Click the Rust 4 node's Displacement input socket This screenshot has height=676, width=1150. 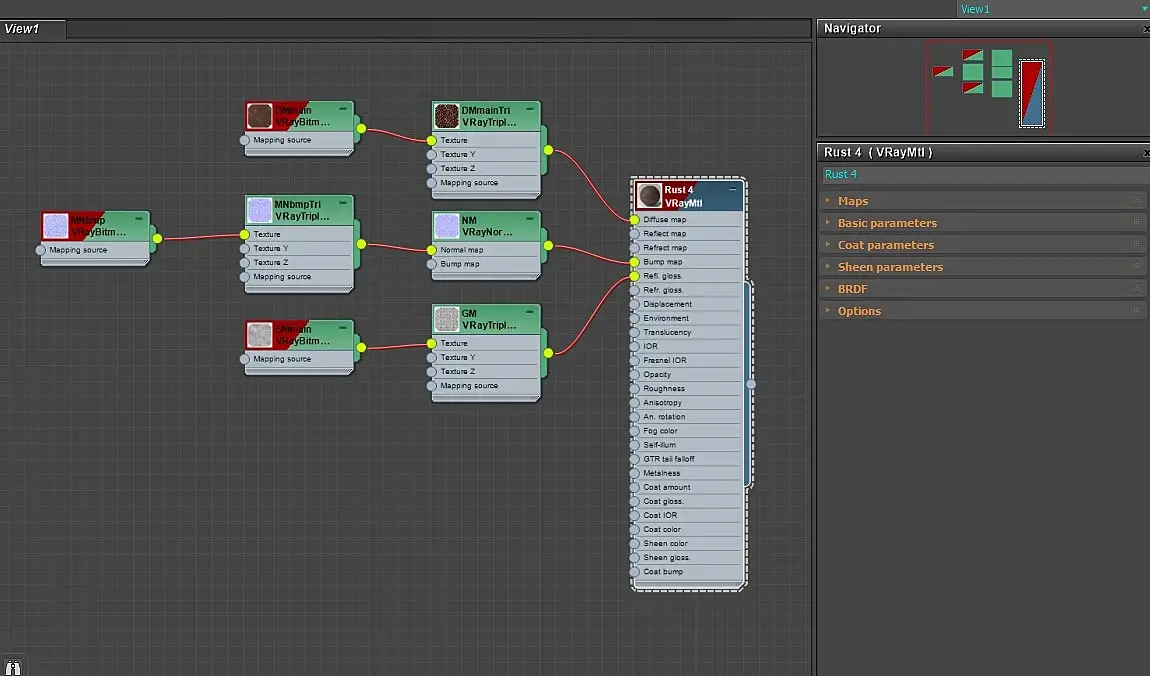[x=635, y=304]
